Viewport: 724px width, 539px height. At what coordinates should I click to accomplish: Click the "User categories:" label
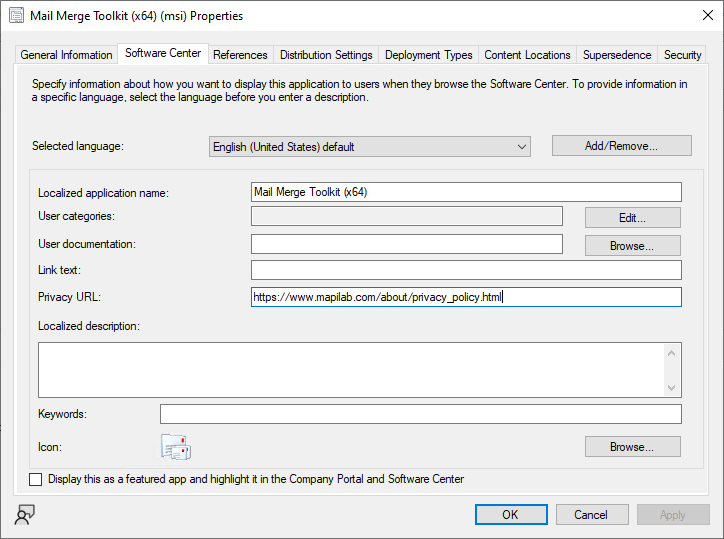pos(76,216)
